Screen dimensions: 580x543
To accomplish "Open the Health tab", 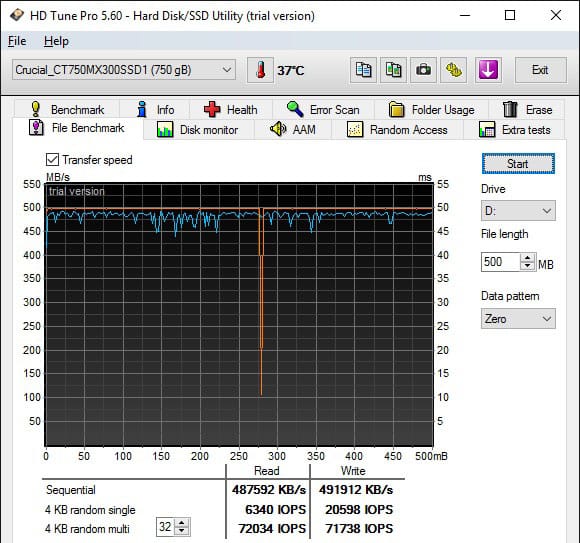I will [x=231, y=109].
